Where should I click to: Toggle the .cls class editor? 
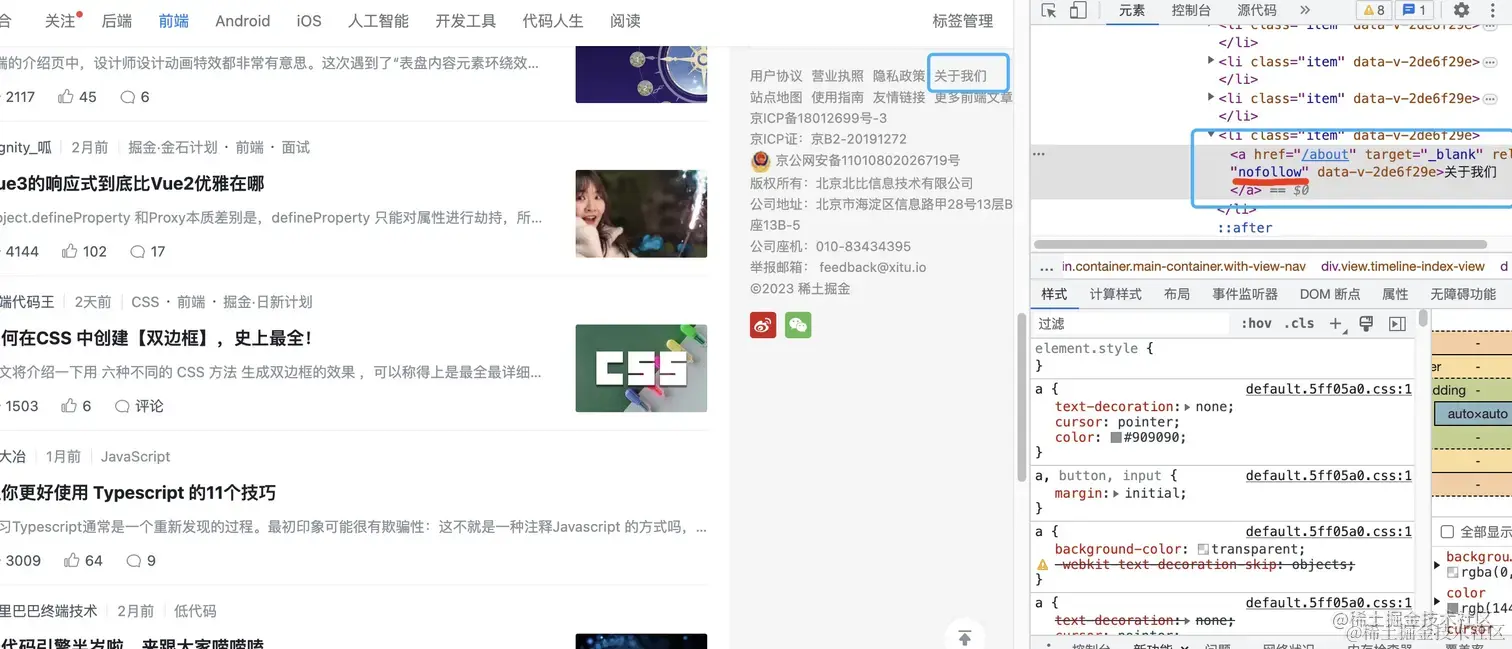(1301, 323)
